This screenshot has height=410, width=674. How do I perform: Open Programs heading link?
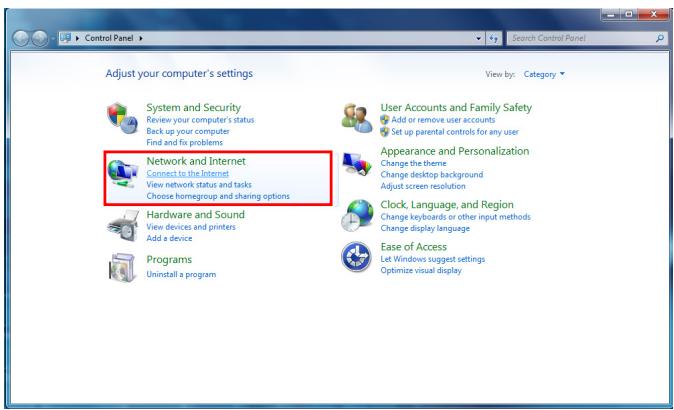[169, 260]
